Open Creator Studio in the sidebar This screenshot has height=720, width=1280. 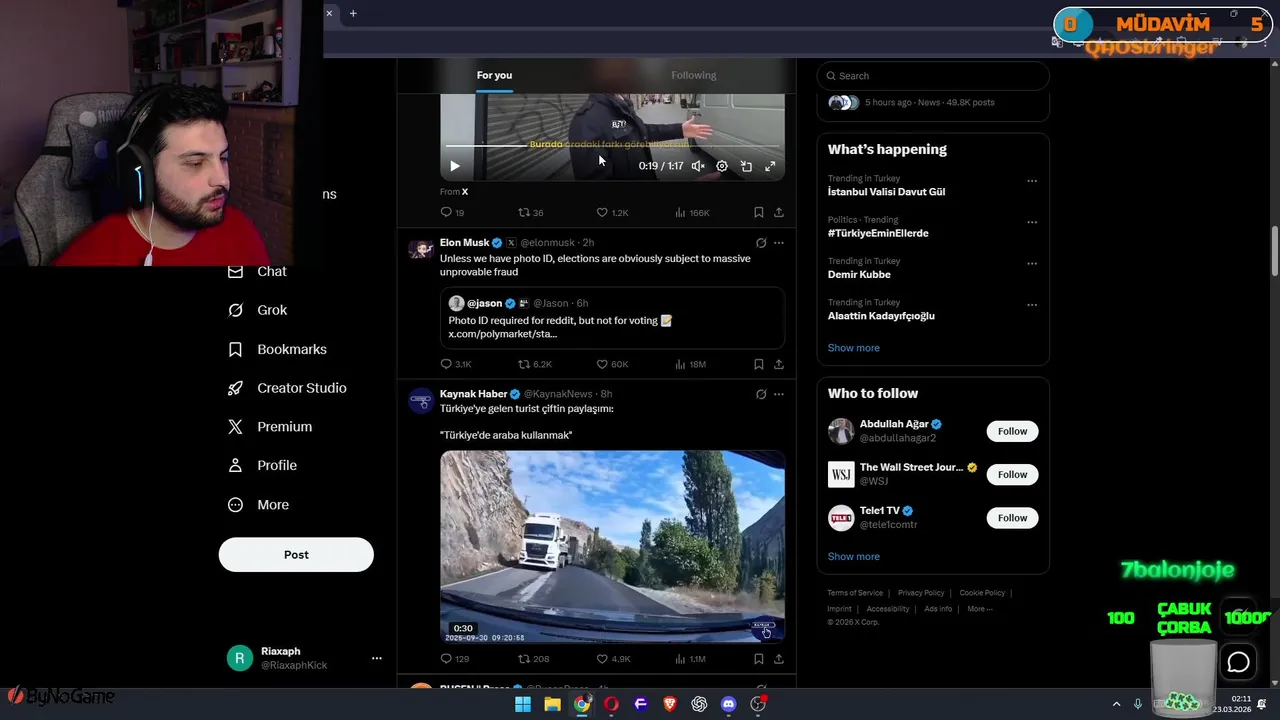coord(286,388)
